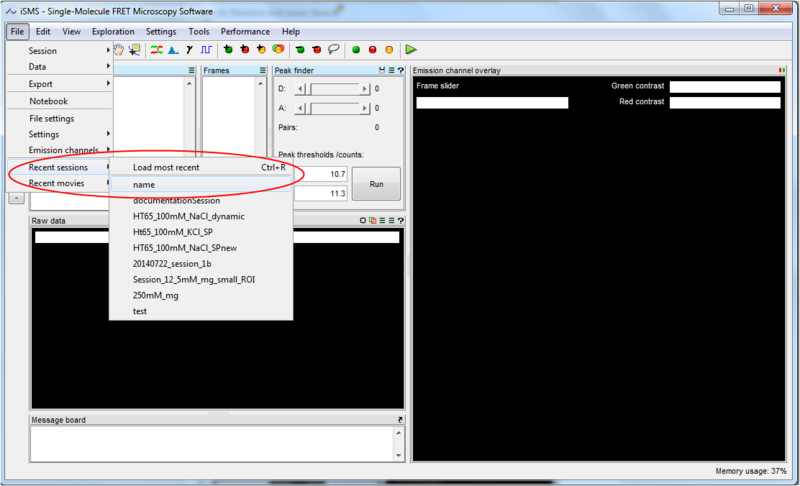This screenshot has height=486, width=800.
Task: Open the Frames panel menu icon
Action: tap(261, 71)
